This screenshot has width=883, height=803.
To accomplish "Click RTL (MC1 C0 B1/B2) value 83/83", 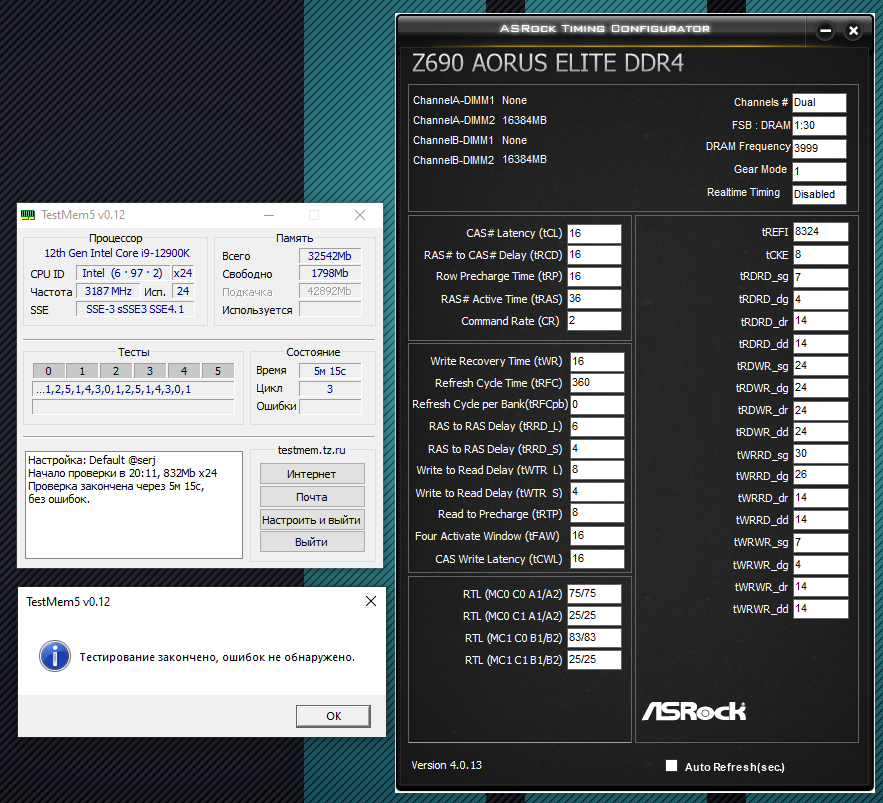I will [594, 637].
